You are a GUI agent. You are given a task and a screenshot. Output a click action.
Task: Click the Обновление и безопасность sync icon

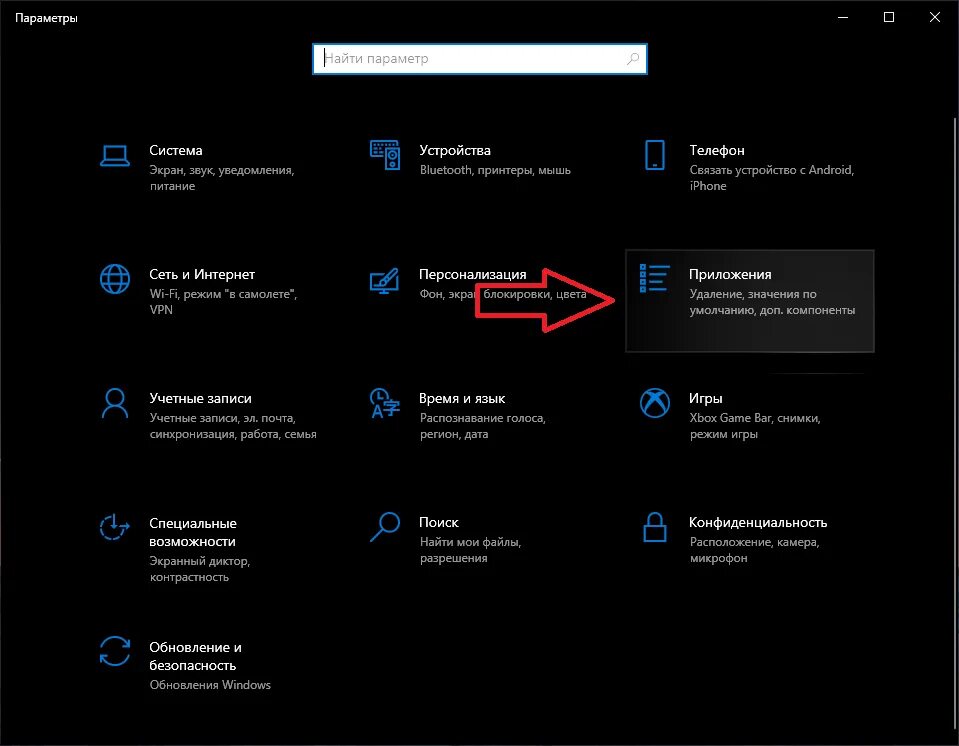pos(115,651)
